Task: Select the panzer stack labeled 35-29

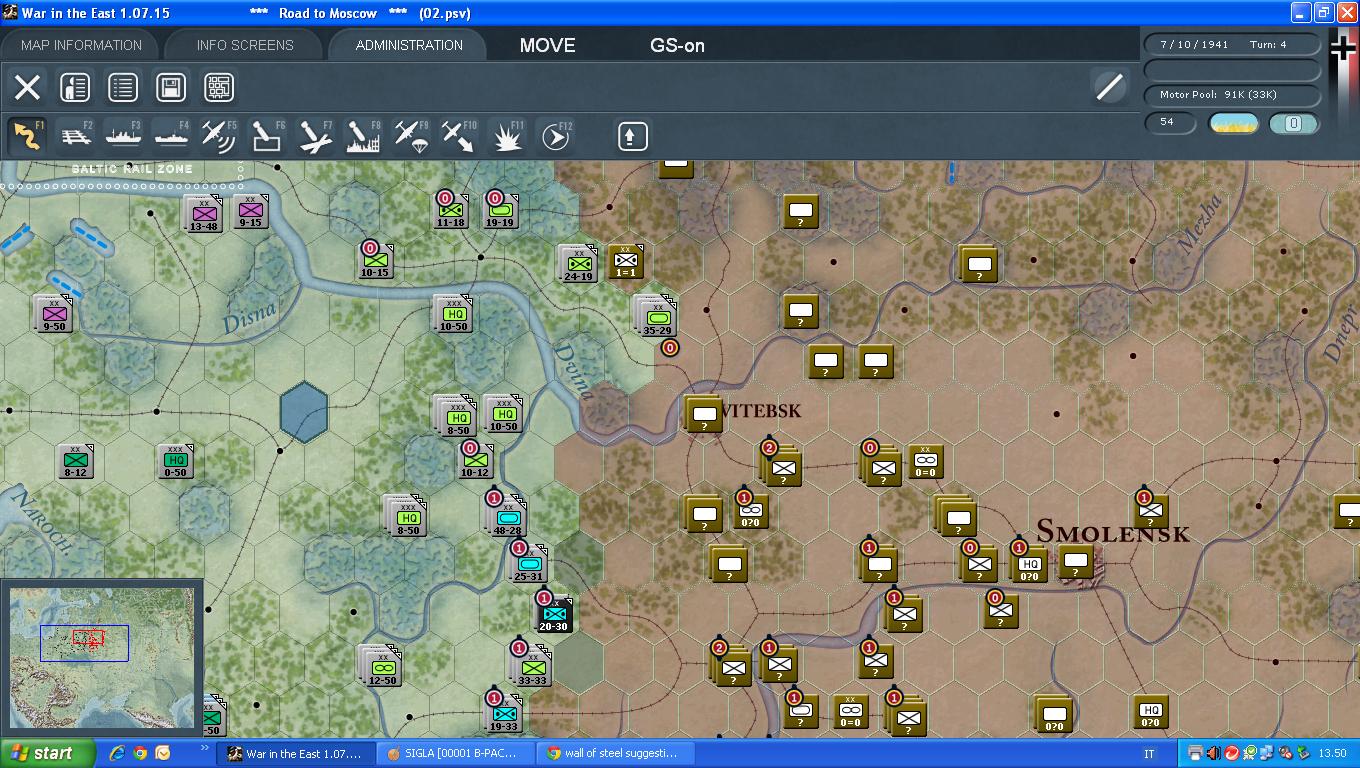Action: 655,315
